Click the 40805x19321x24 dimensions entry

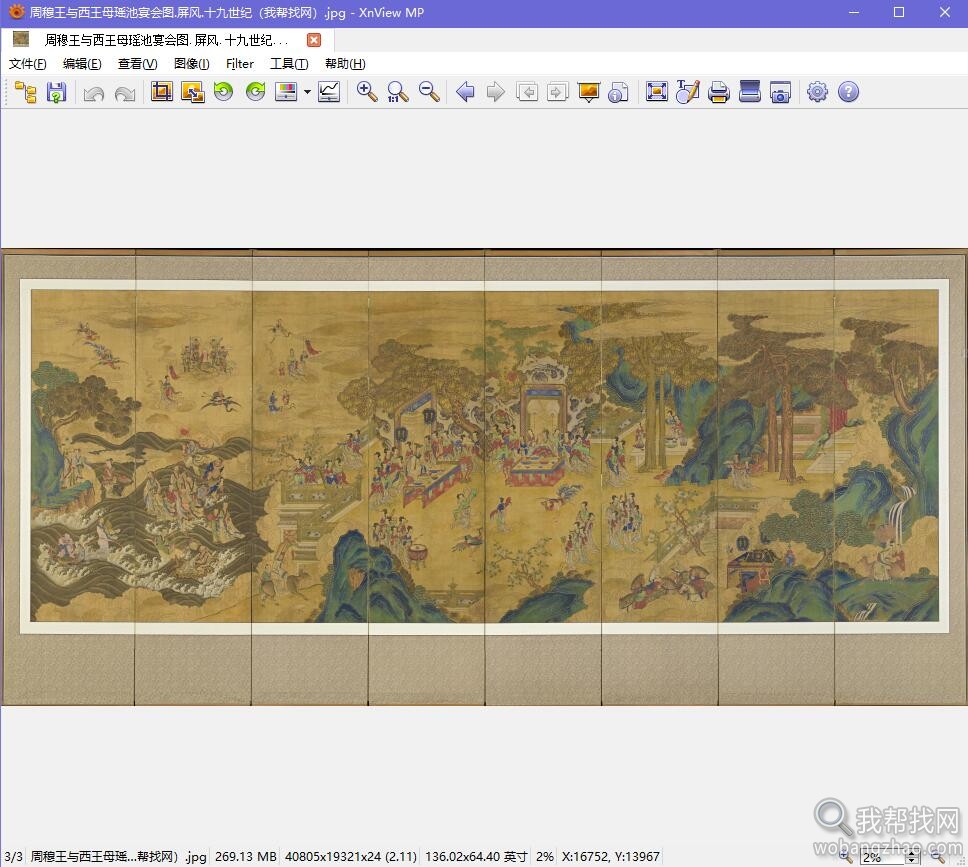(351, 857)
